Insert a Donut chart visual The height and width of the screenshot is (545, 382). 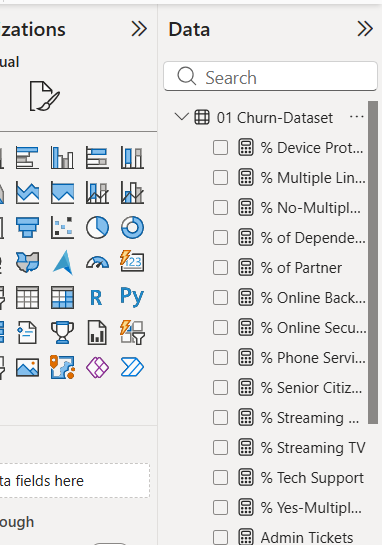click(x=132, y=228)
